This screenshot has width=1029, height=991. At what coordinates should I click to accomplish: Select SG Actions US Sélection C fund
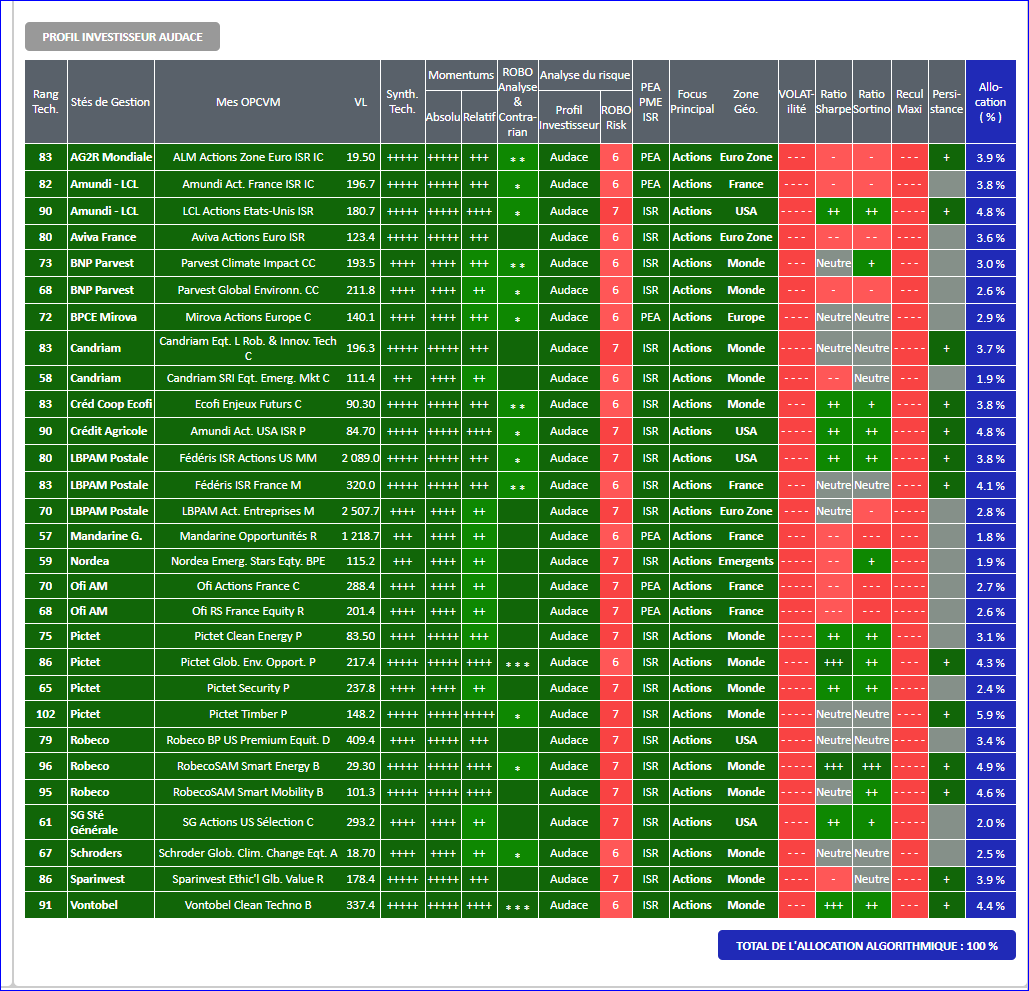tap(248, 822)
